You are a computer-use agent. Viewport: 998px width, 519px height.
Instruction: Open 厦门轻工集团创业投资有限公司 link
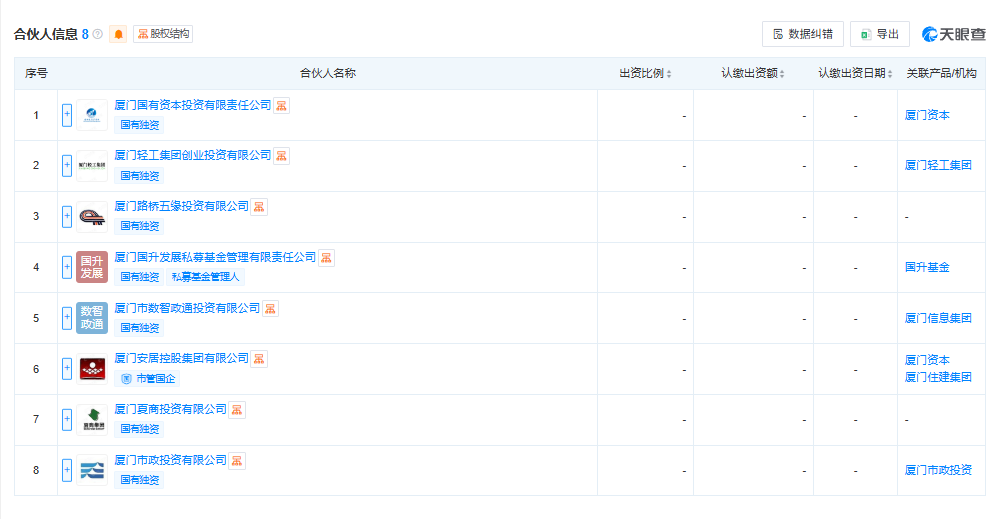(193, 155)
